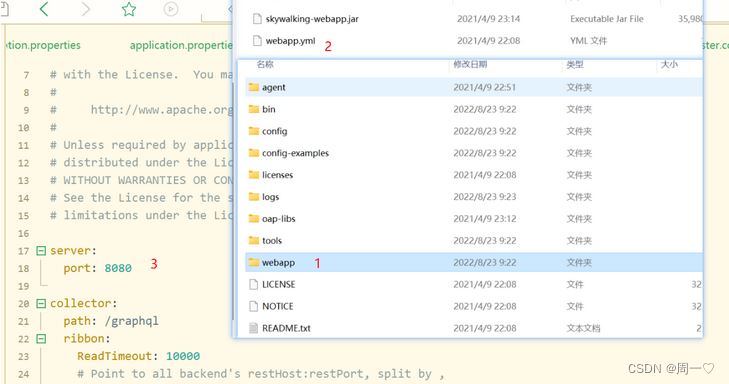Image resolution: width=729 pixels, height=384 pixels.
Task: Click the webapp.yml file name
Action: click(291, 40)
